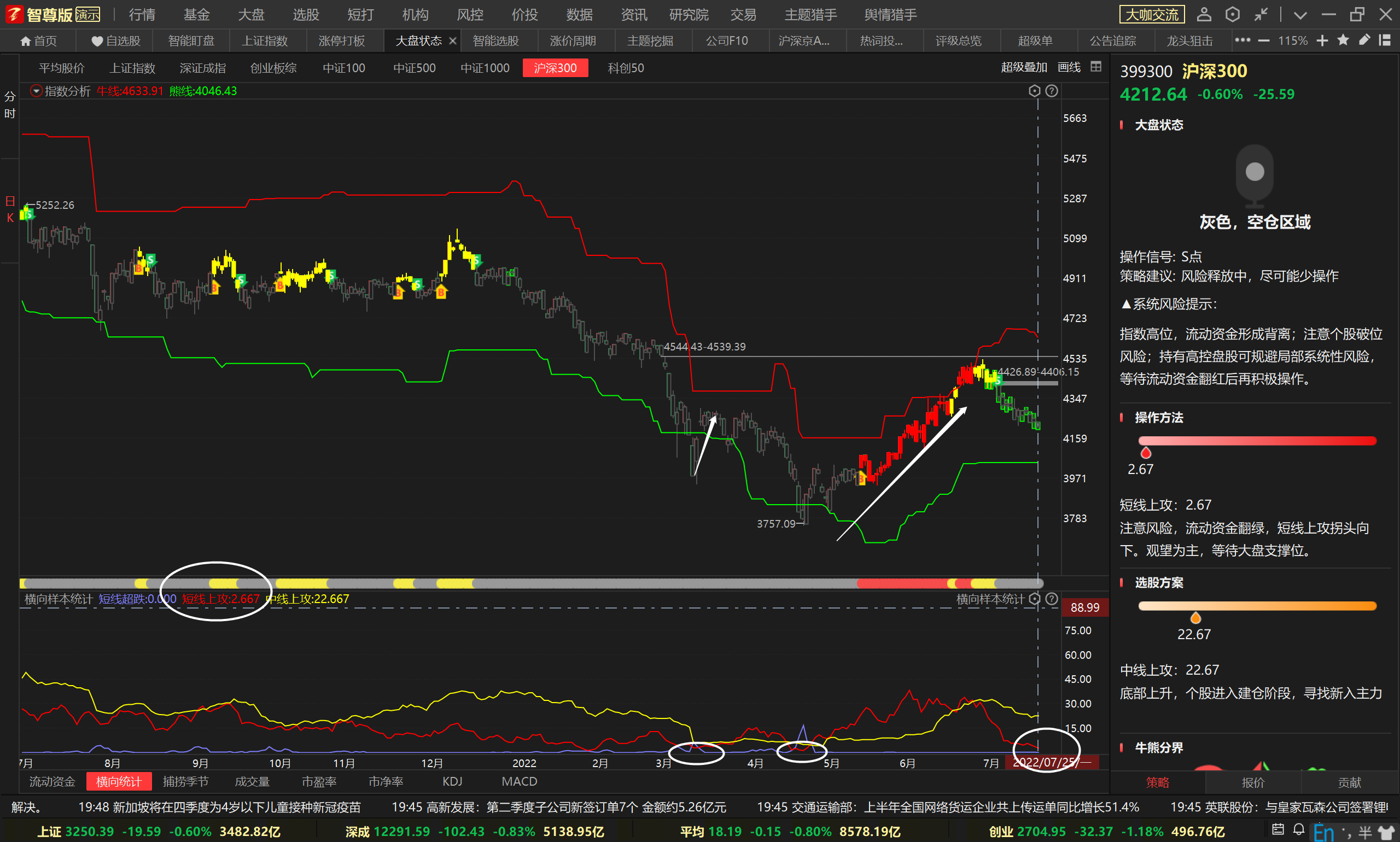Open the user account profile icon
Screen dimensions: 1400x842
click(x=1203, y=14)
